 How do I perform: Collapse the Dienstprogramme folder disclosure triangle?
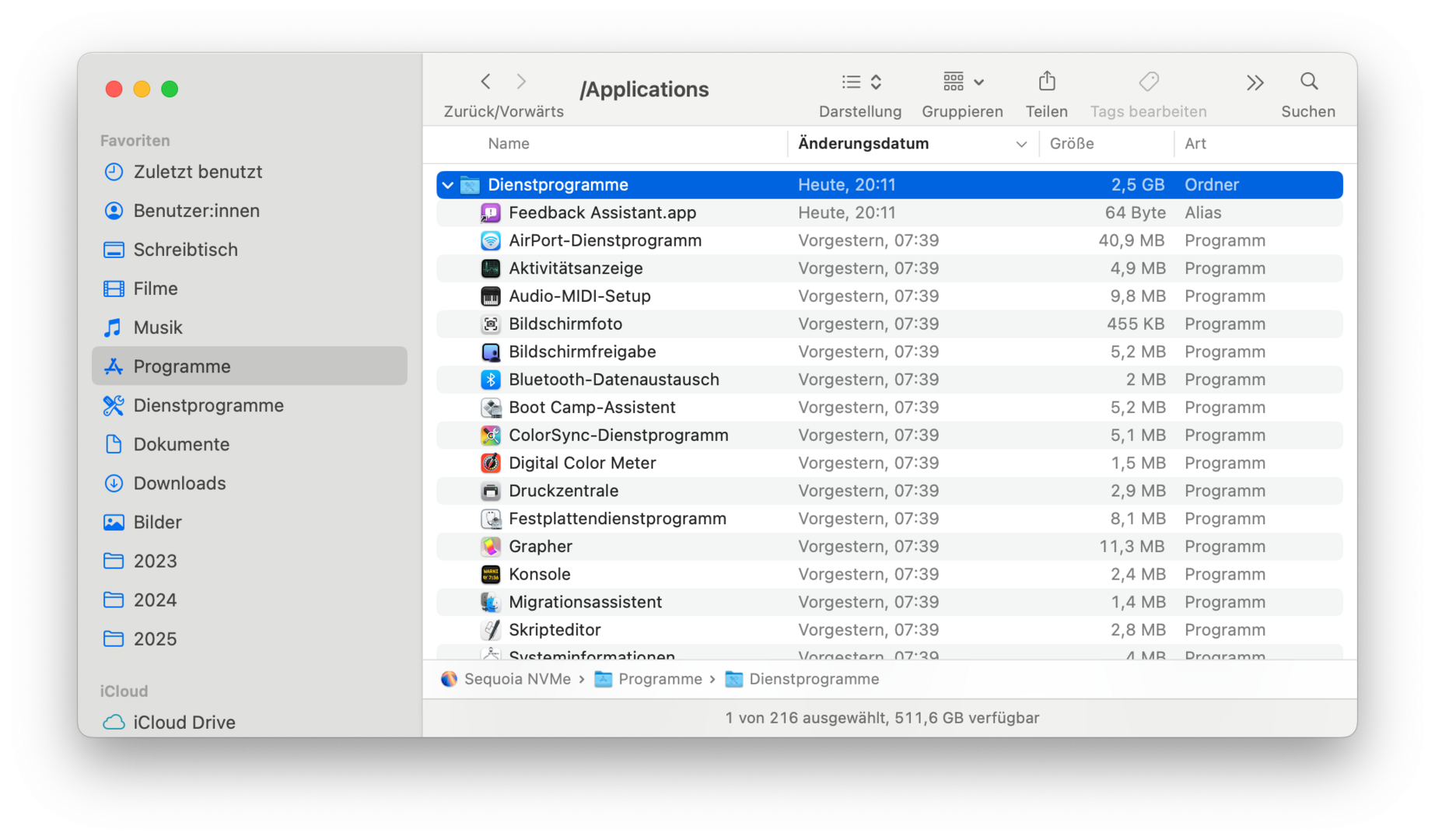click(x=448, y=185)
